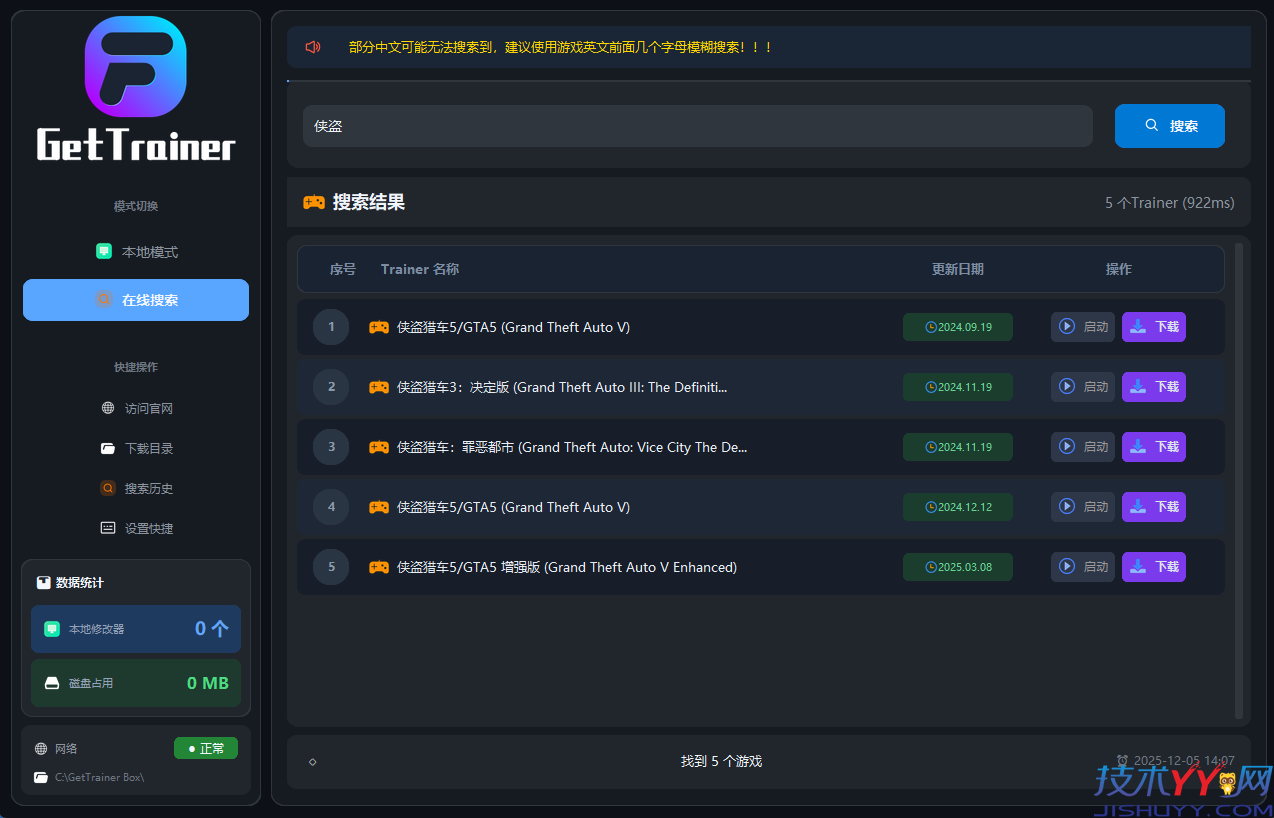Switch to 本地模式
The width and height of the screenshot is (1274, 818).
[135, 251]
